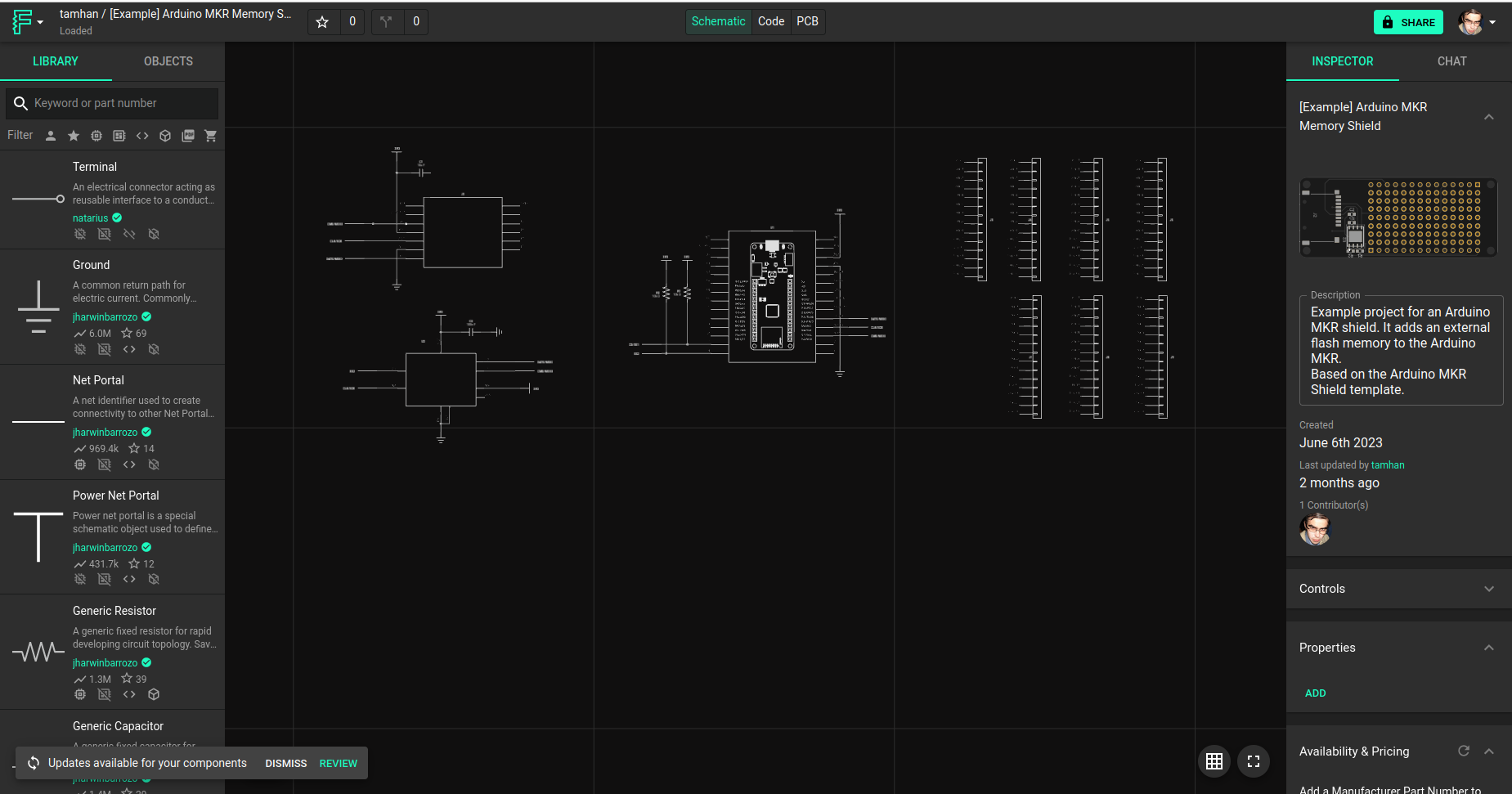Viewport: 1512px width, 794px height.
Task: Open the LIBRARY panel tab
Action: pyautogui.click(x=56, y=61)
